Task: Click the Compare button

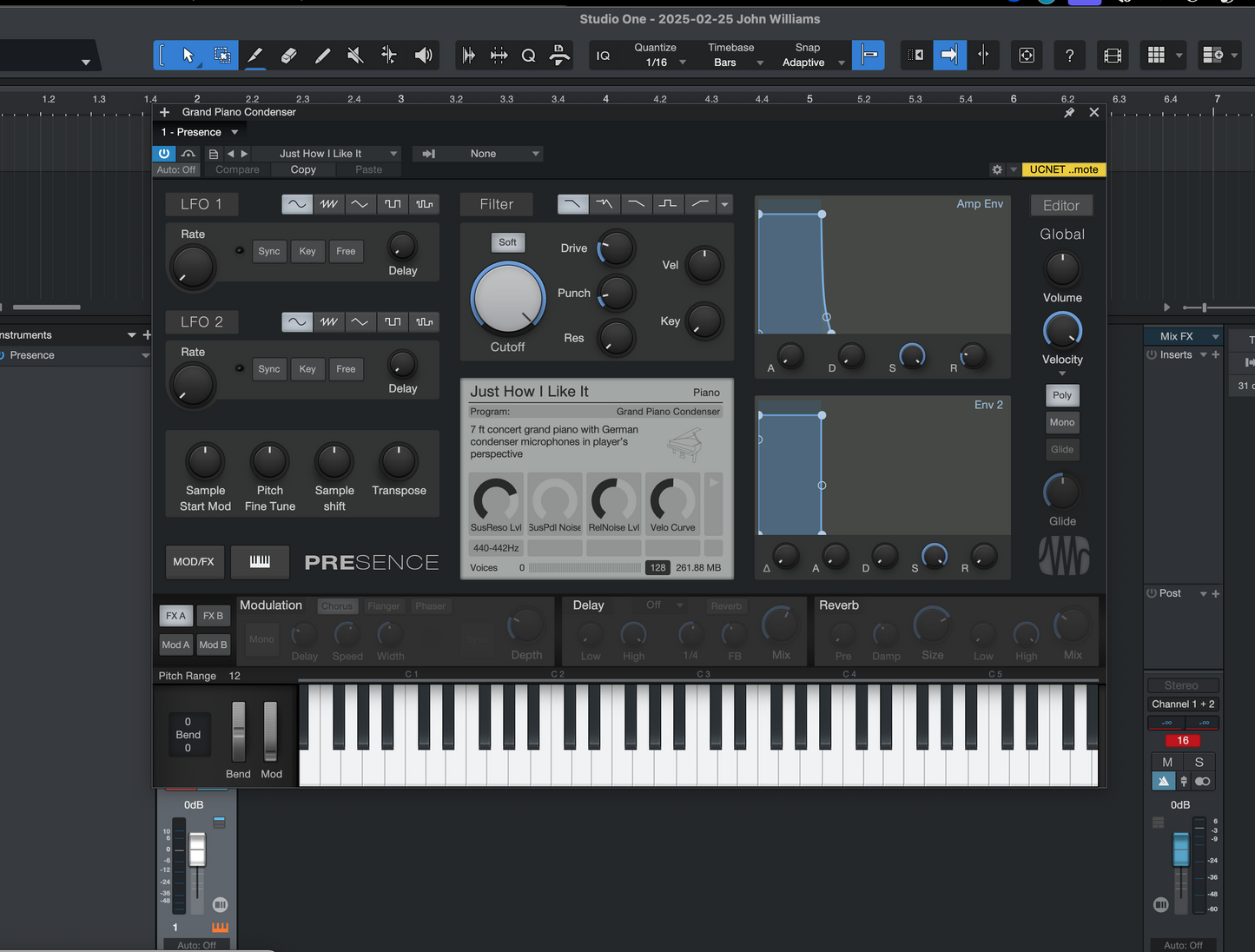Action: click(x=236, y=169)
